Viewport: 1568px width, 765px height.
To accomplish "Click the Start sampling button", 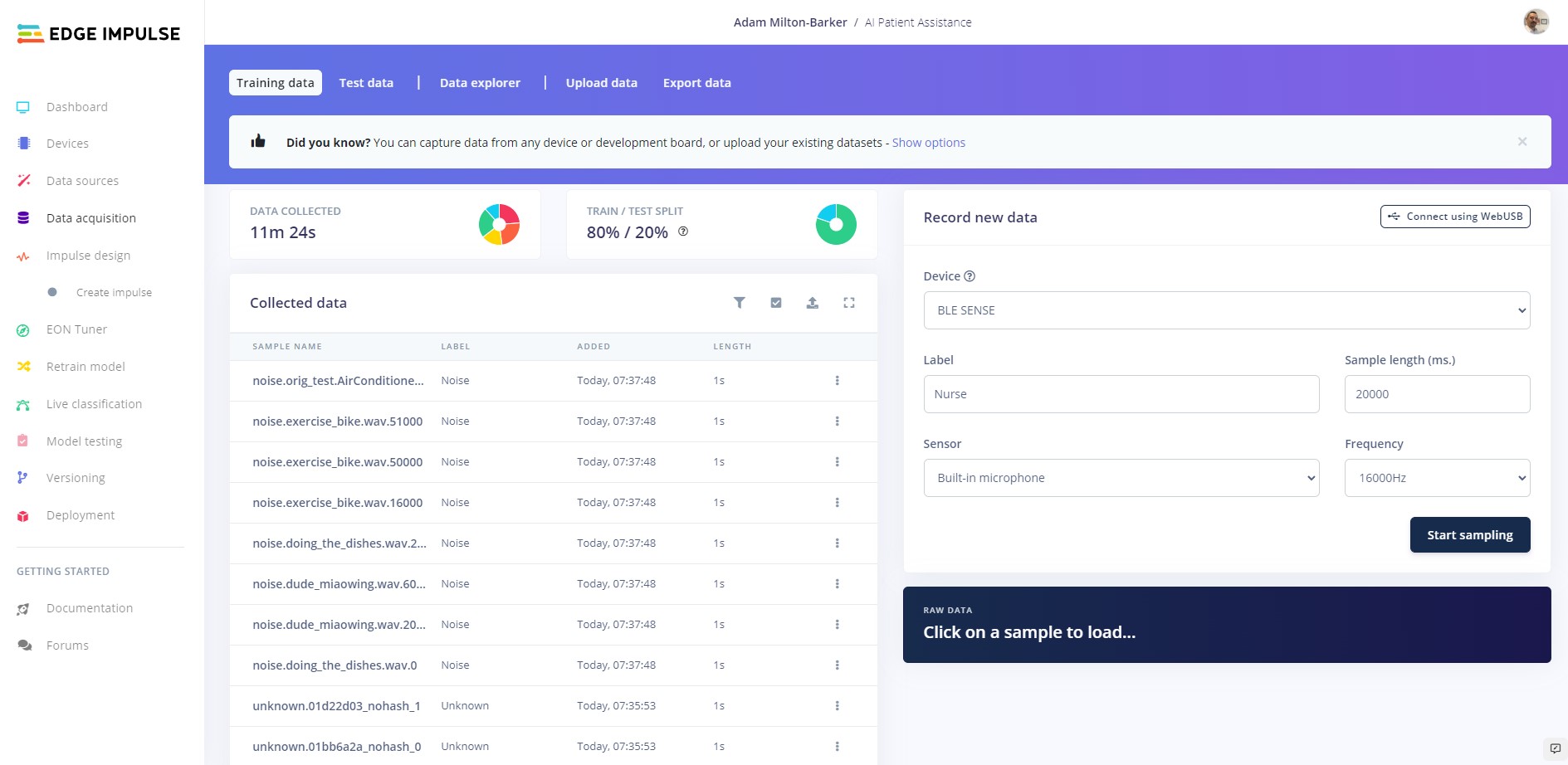I will (1470, 535).
